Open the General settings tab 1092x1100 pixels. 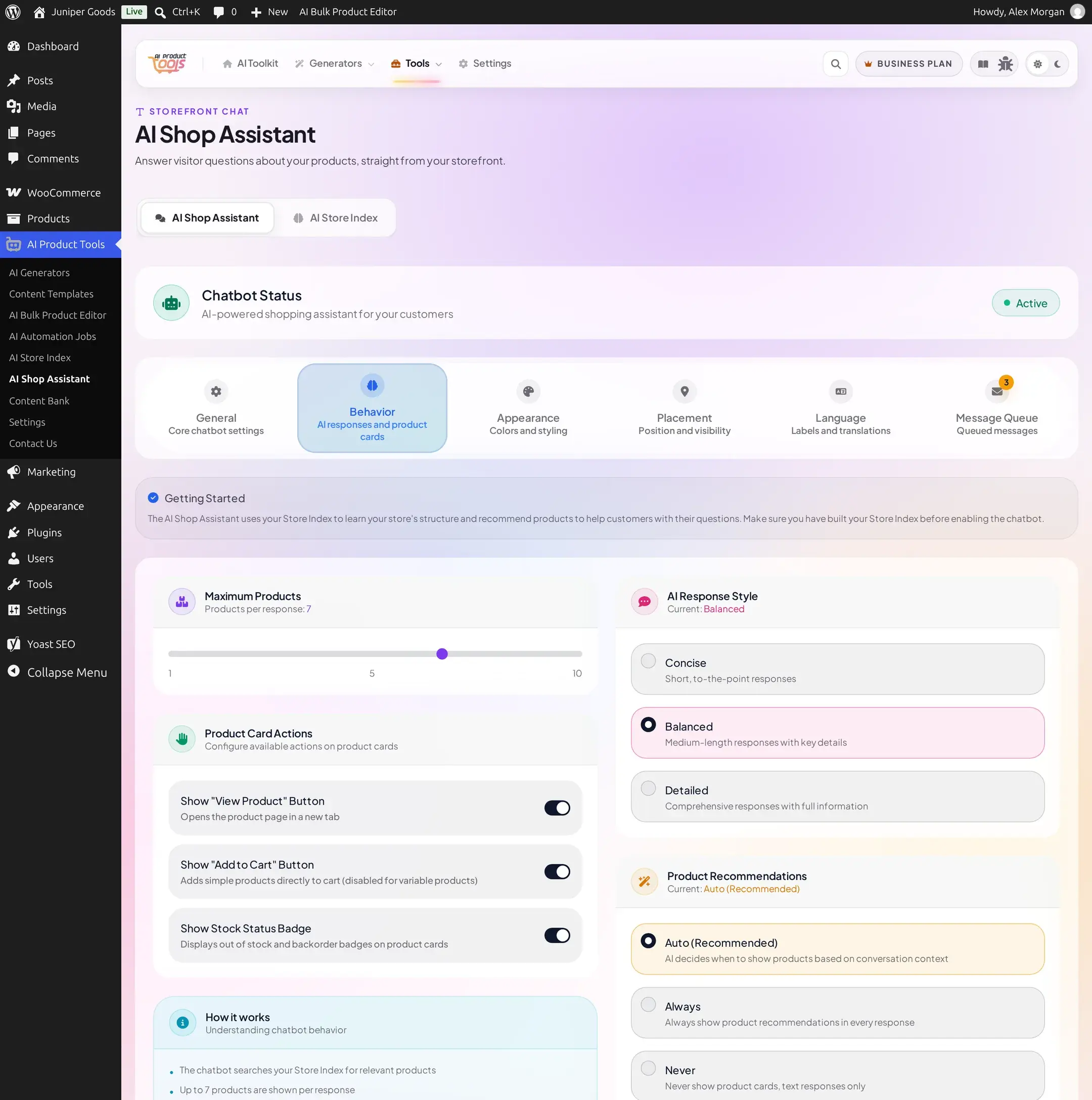[x=216, y=408]
